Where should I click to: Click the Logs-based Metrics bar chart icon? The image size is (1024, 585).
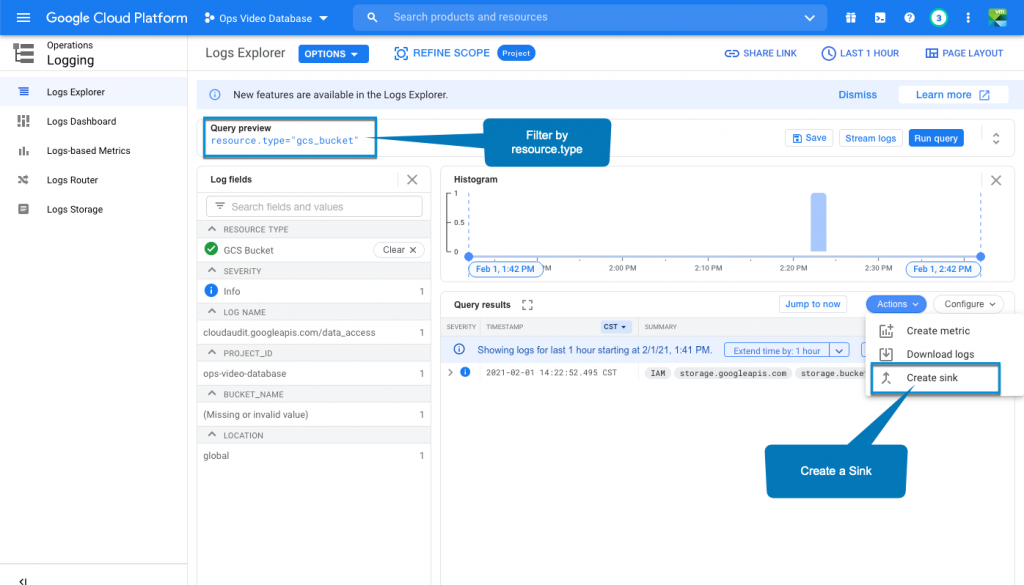24,151
